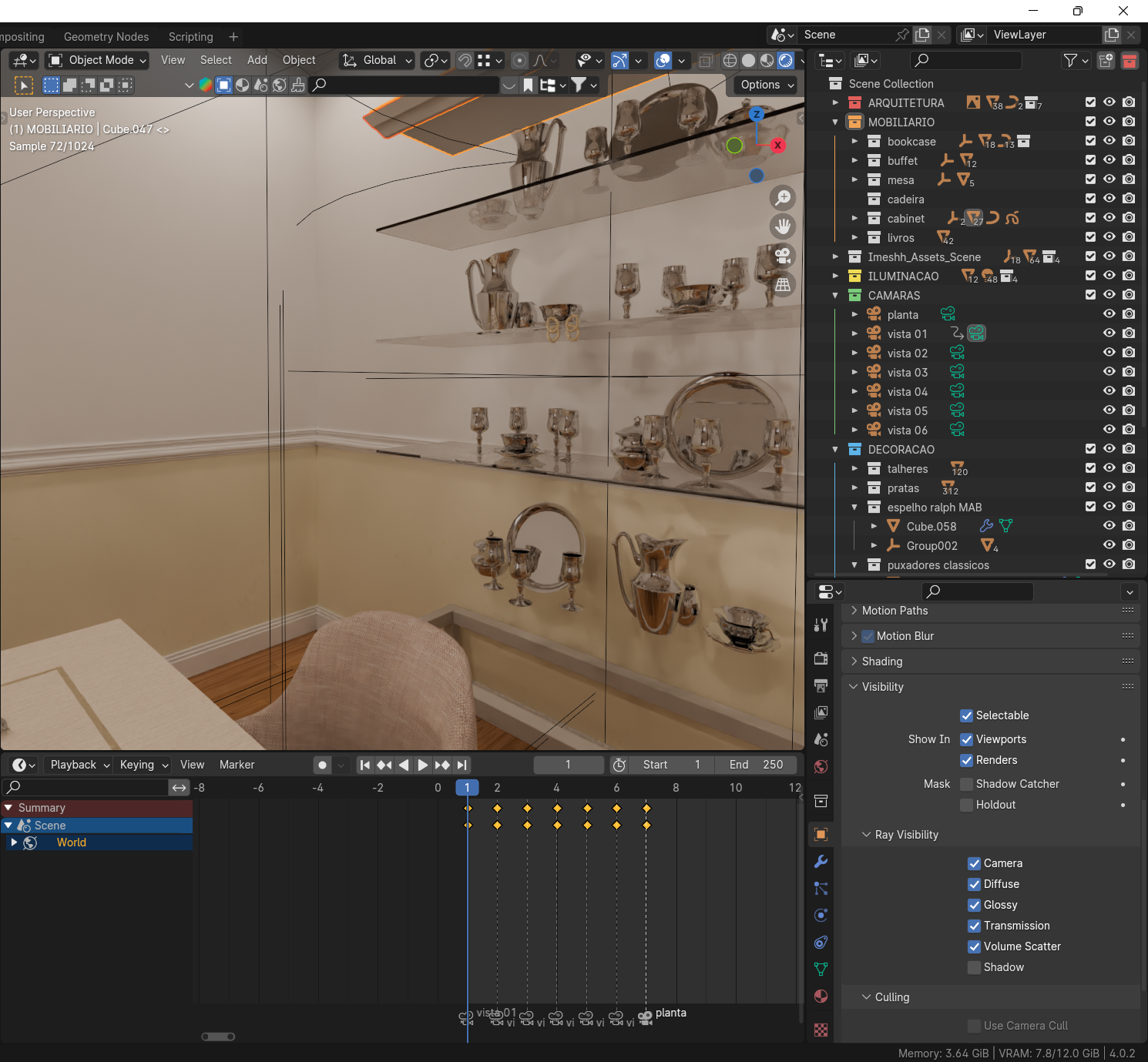This screenshot has width=1148, height=1062.
Task: Enable the Shadow Catcher checkbox
Action: coord(966,784)
